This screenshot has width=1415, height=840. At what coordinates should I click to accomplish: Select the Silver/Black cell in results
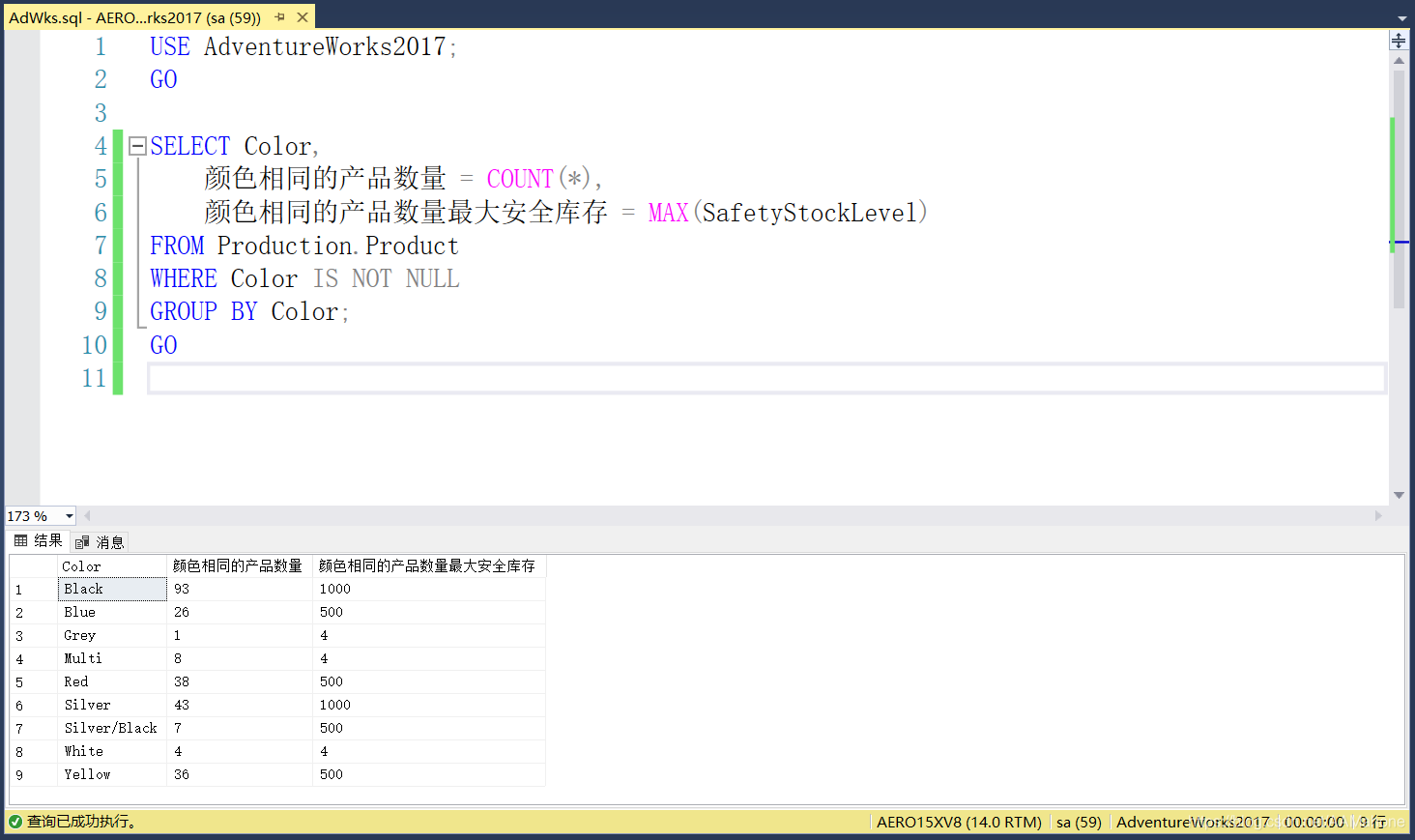(112, 728)
